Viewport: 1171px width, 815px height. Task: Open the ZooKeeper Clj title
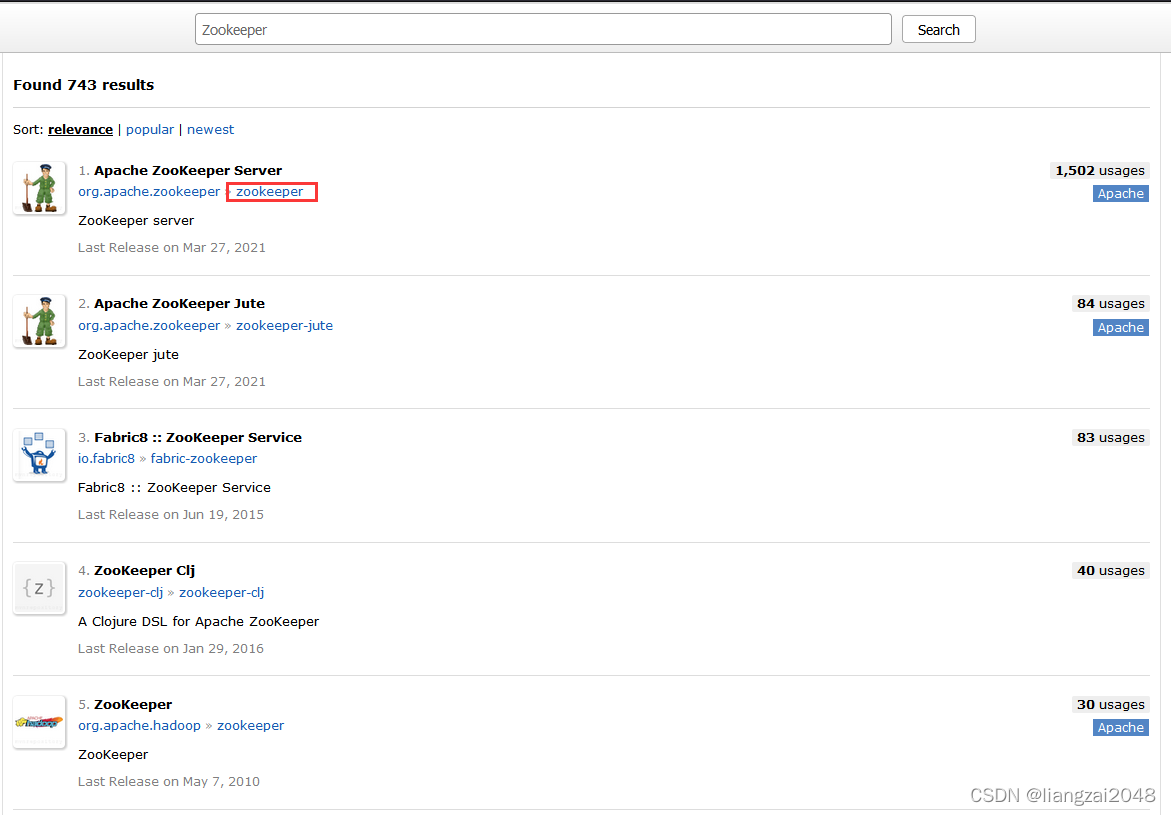[x=144, y=571]
